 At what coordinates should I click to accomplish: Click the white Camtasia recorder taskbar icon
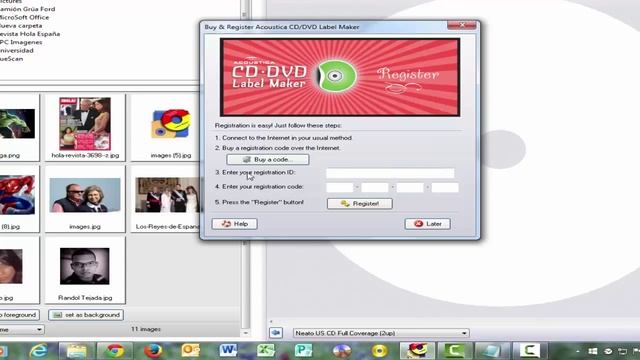point(529,351)
